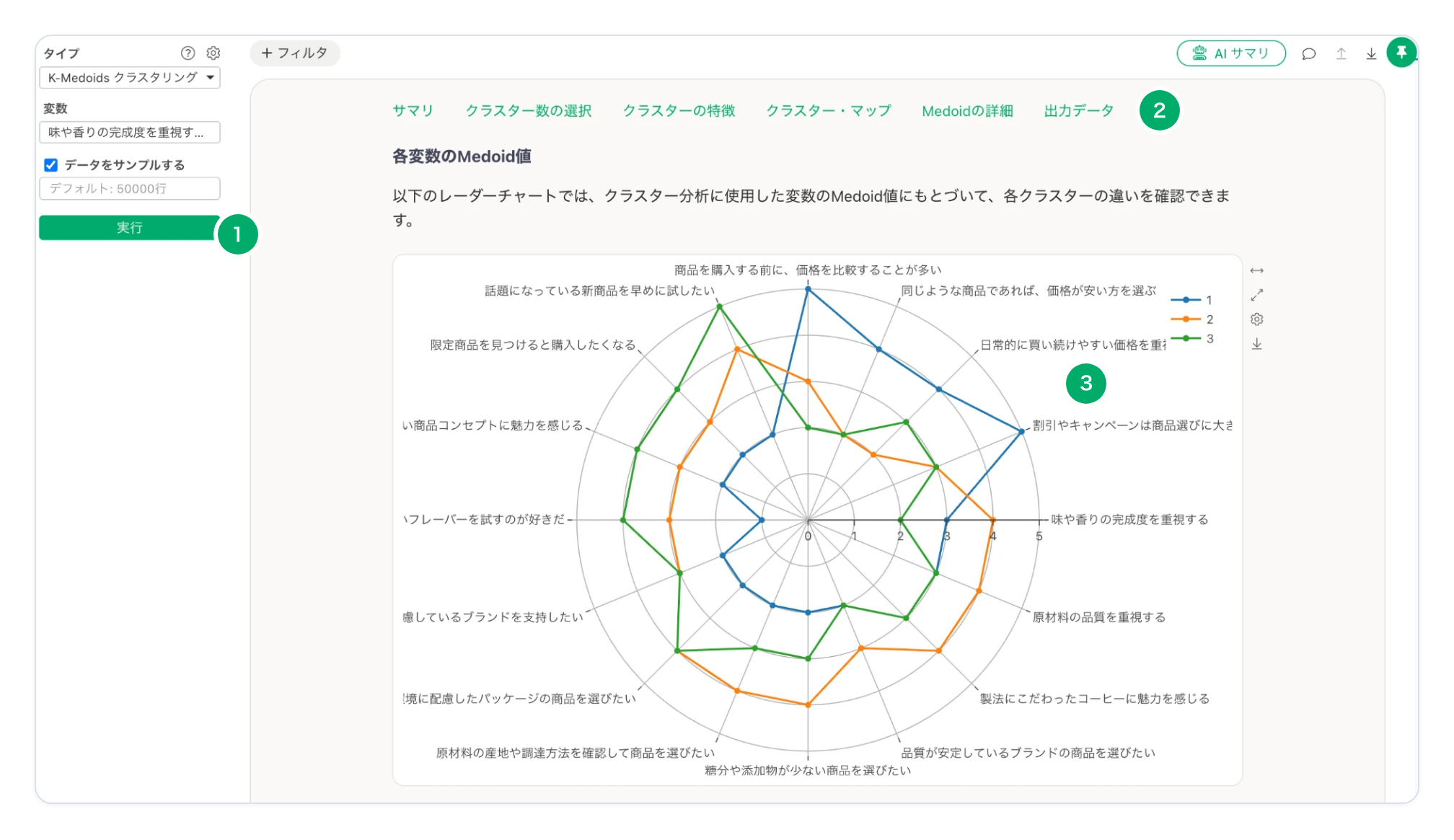The image size is (1454, 840).
Task: Click the upload arrow icon in header
Action: (x=1341, y=53)
